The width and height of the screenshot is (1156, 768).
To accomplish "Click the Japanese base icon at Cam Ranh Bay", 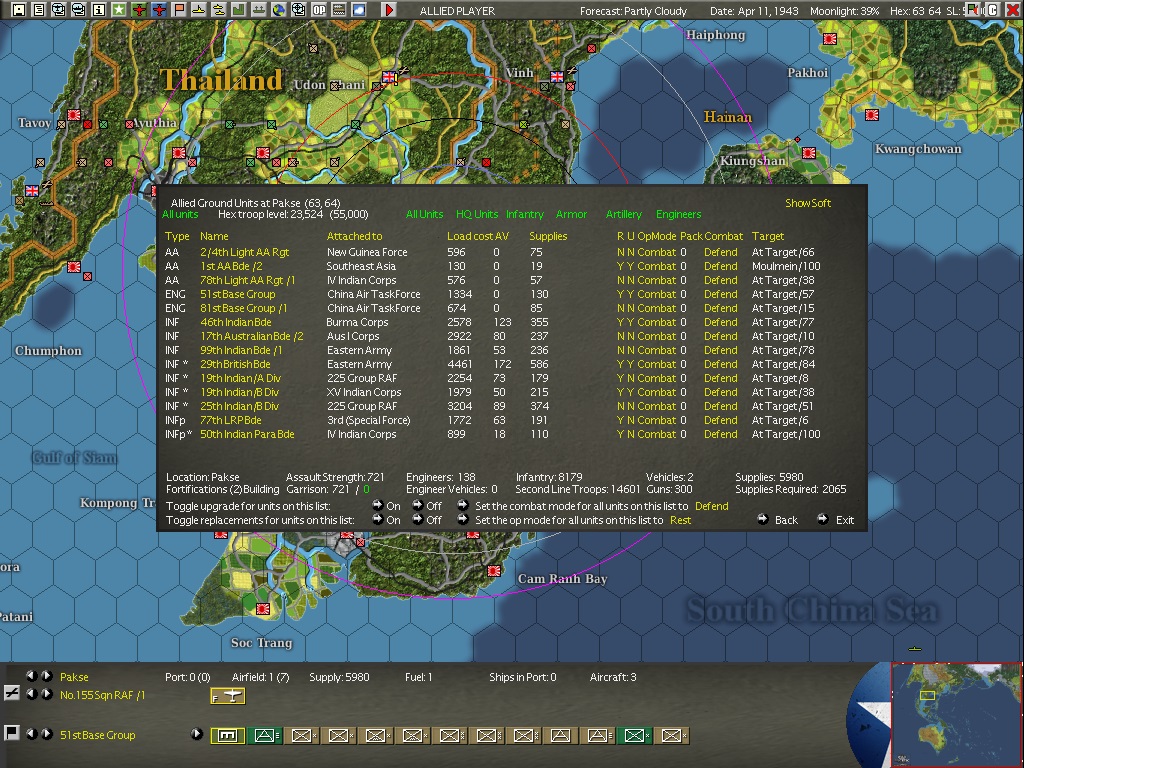I will click(494, 570).
